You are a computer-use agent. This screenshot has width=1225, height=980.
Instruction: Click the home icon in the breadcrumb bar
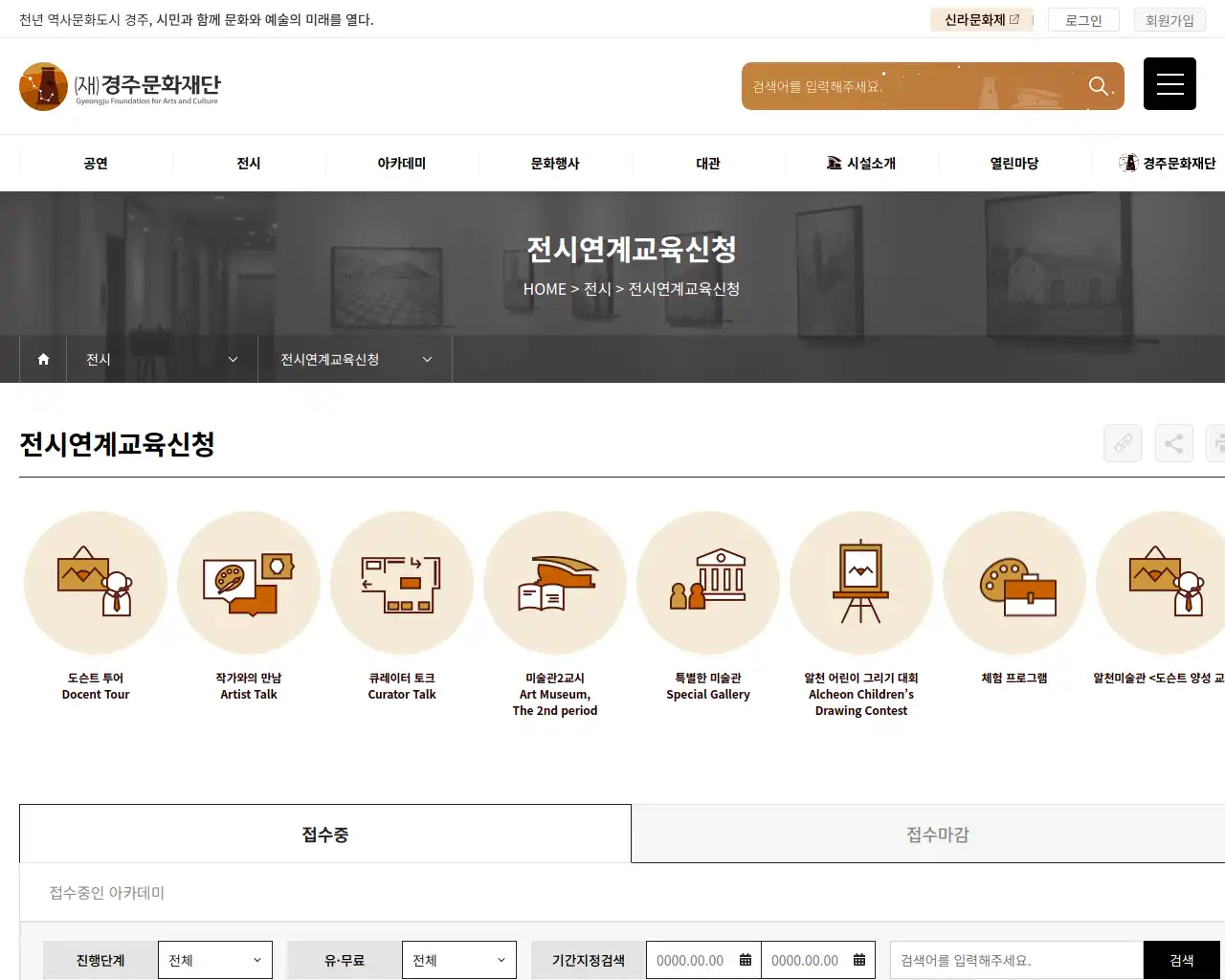point(42,359)
